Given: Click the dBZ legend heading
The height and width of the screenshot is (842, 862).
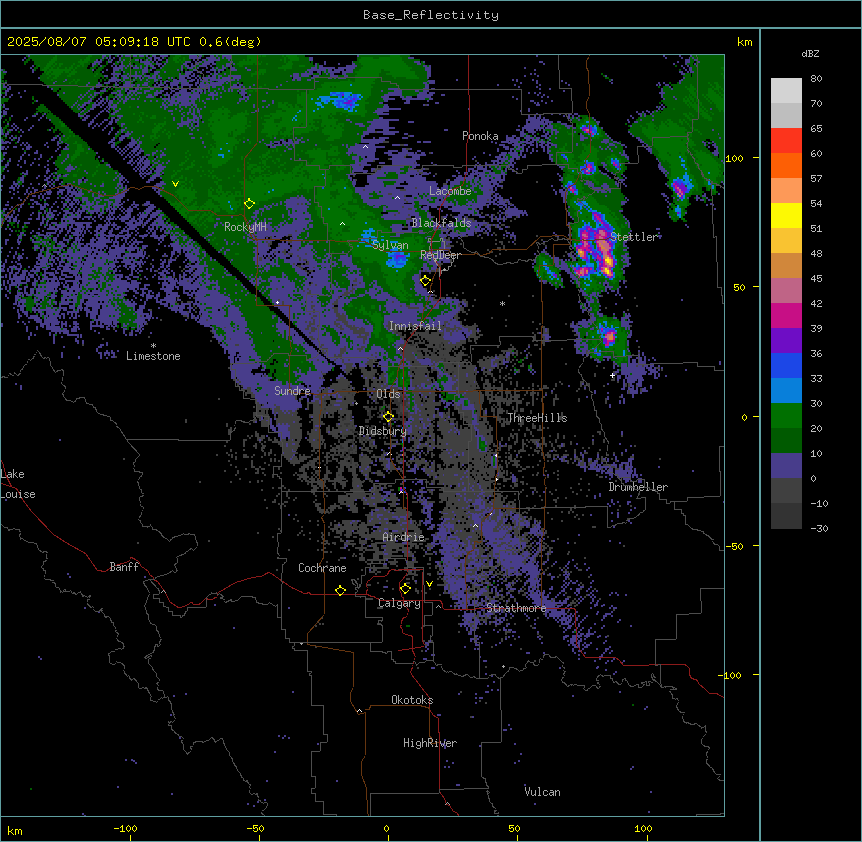Looking at the screenshot, I should point(810,54).
